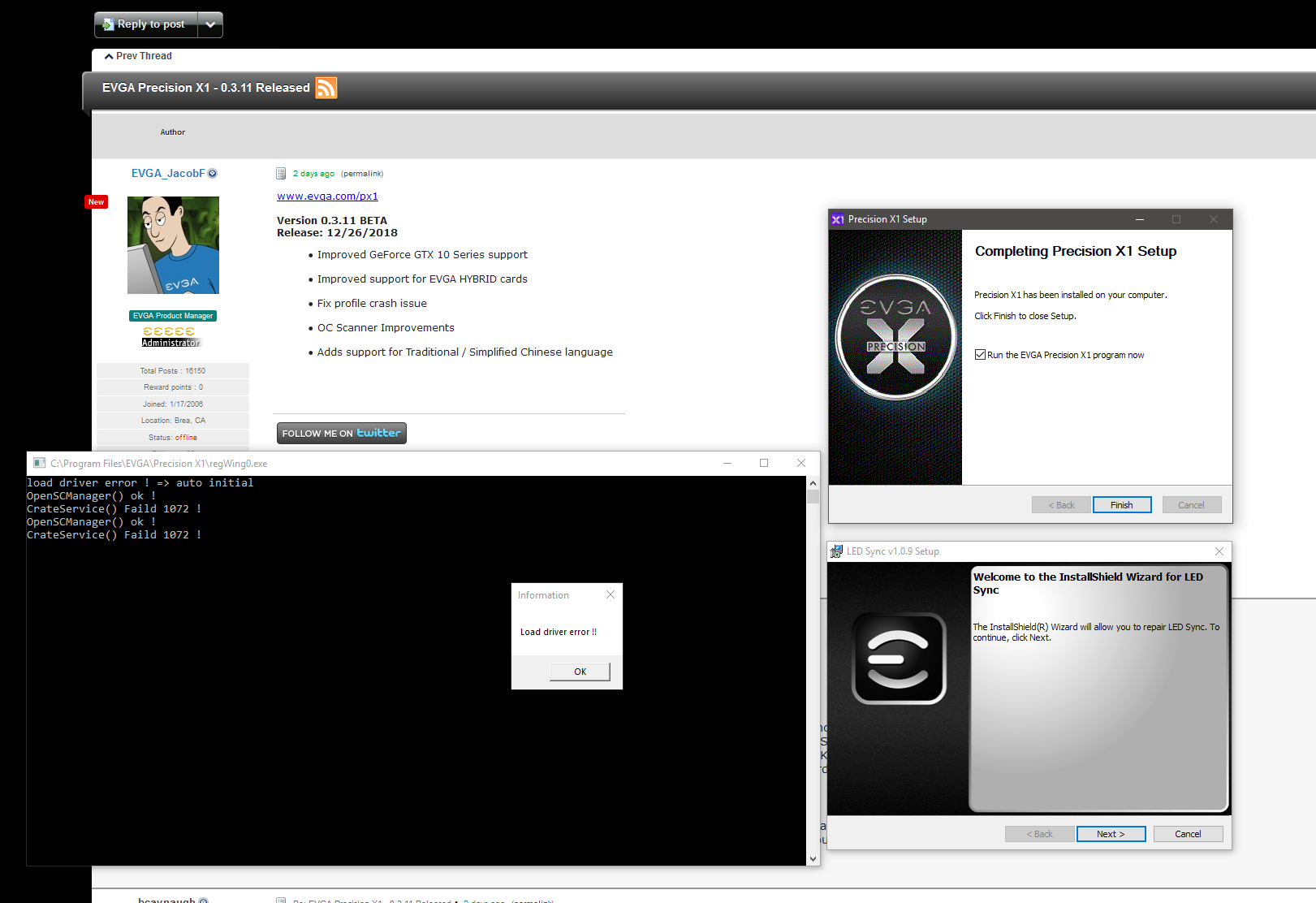
Task: Open EVGA_JacobF user profile link
Action: (x=168, y=173)
